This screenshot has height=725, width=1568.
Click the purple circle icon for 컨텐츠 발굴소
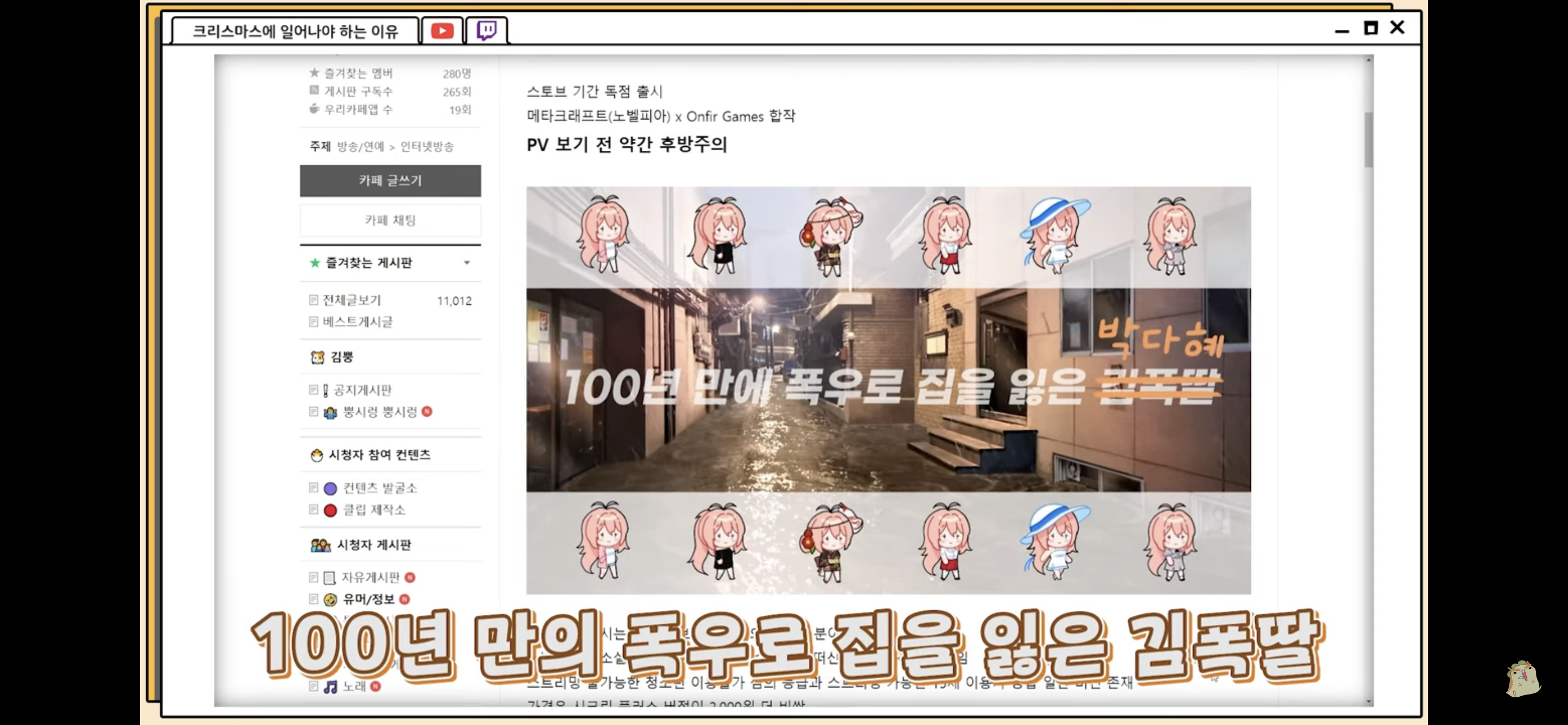point(331,488)
